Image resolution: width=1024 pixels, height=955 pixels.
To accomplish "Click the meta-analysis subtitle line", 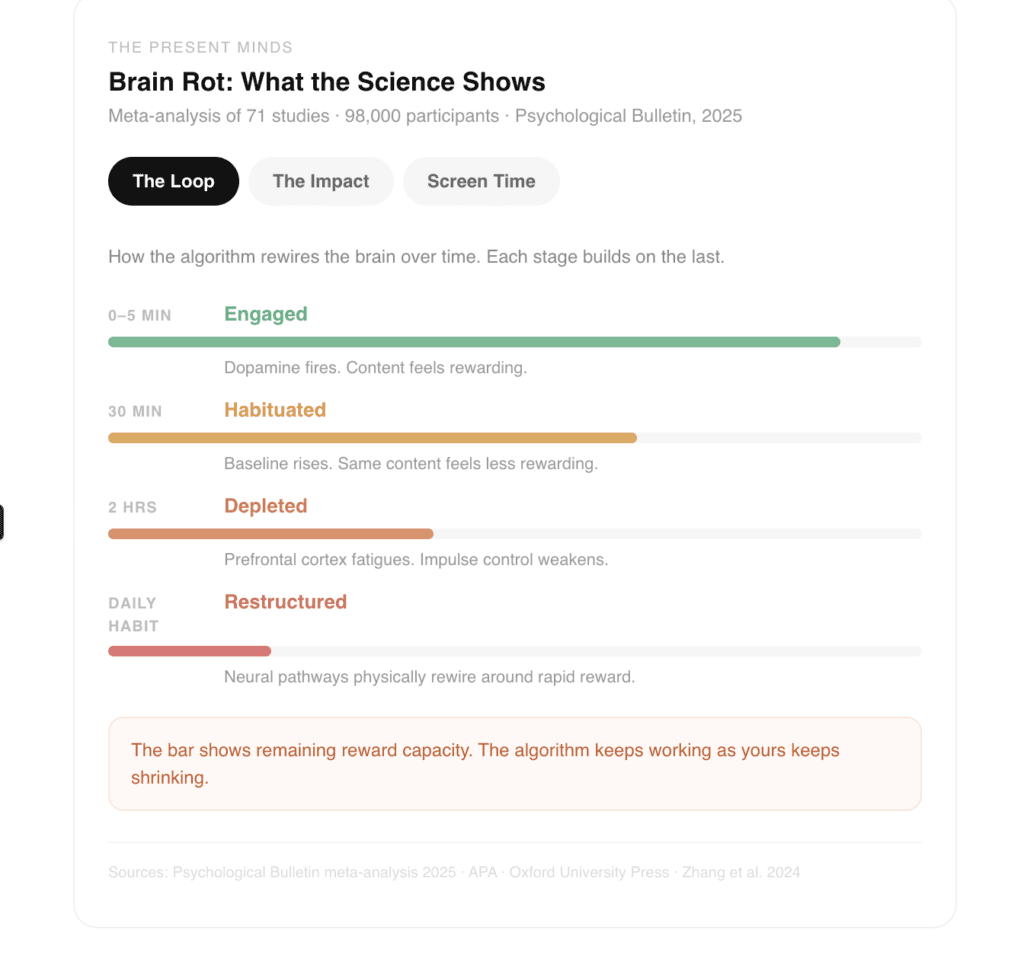I will 425,116.
